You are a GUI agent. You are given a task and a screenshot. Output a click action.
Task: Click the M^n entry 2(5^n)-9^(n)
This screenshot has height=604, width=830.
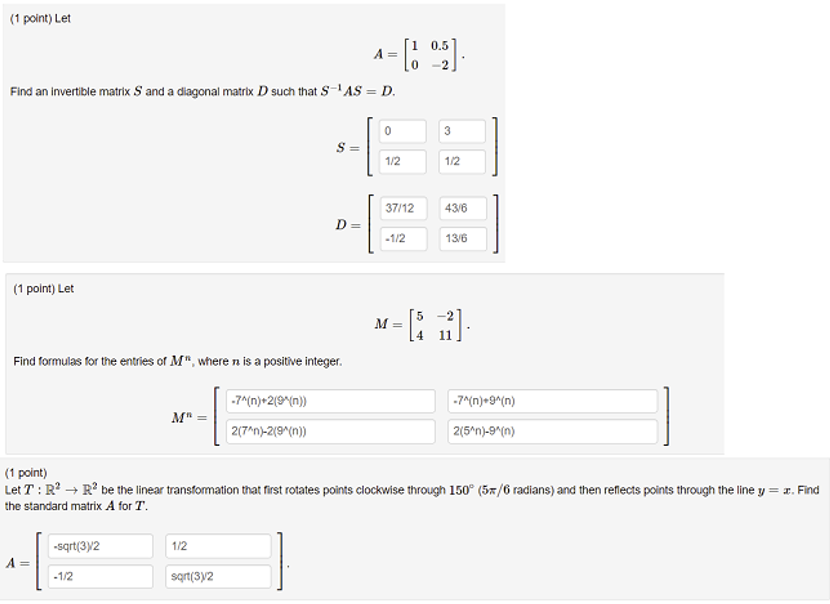click(x=550, y=432)
